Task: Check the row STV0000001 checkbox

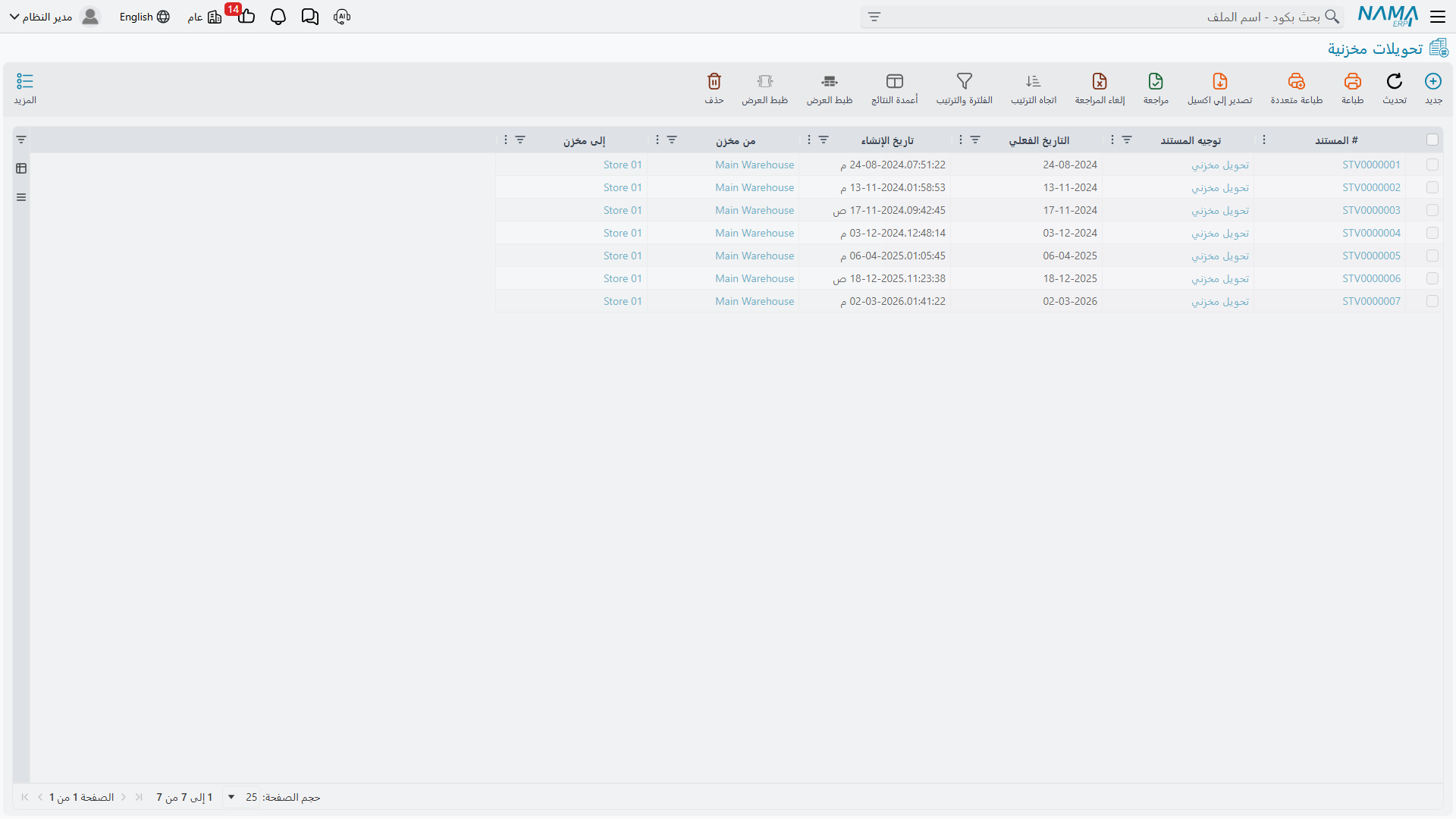Action: pos(1432,165)
